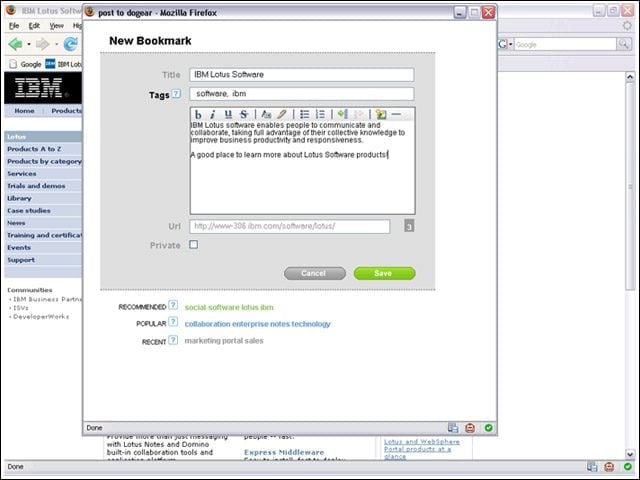Add the popular tag 'enterprise'
This screenshot has width=640, height=480.
click(249, 324)
